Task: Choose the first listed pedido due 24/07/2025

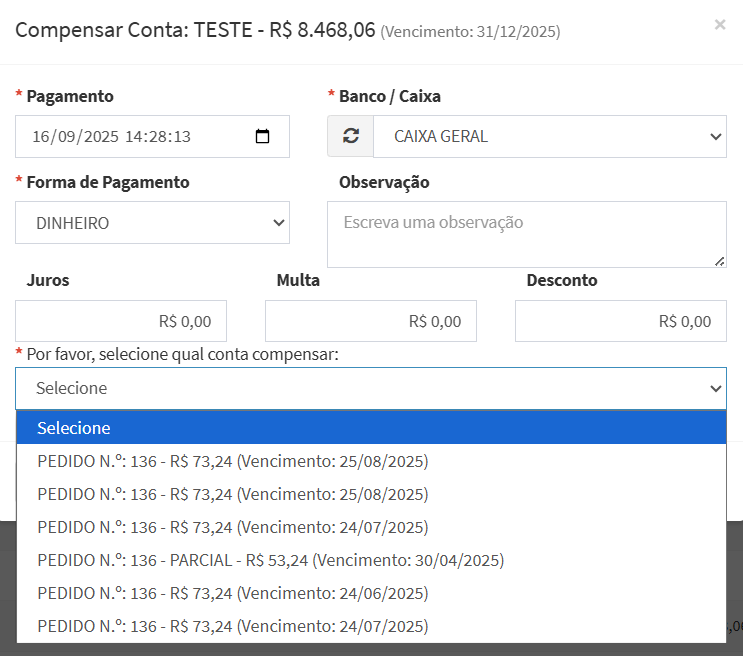Action: 232,527
